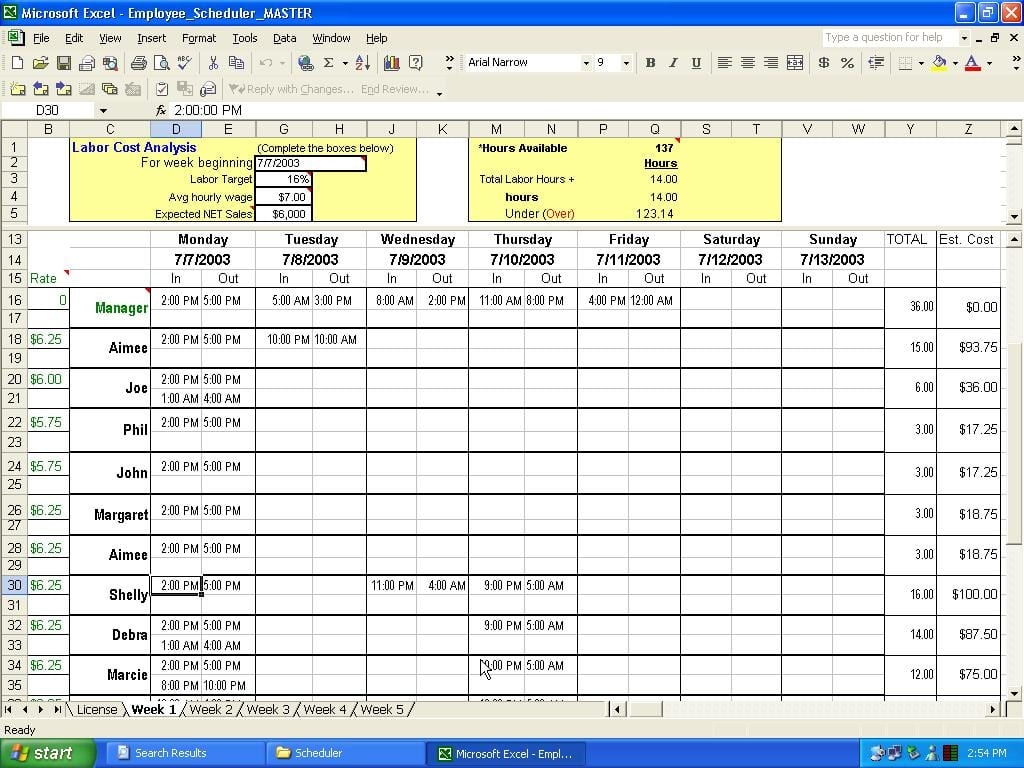Image resolution: width=1024 pixels, height=768 pixels.
Task: Apply percent style formatting
Action: pyautogui.click(x=846, y=62)
